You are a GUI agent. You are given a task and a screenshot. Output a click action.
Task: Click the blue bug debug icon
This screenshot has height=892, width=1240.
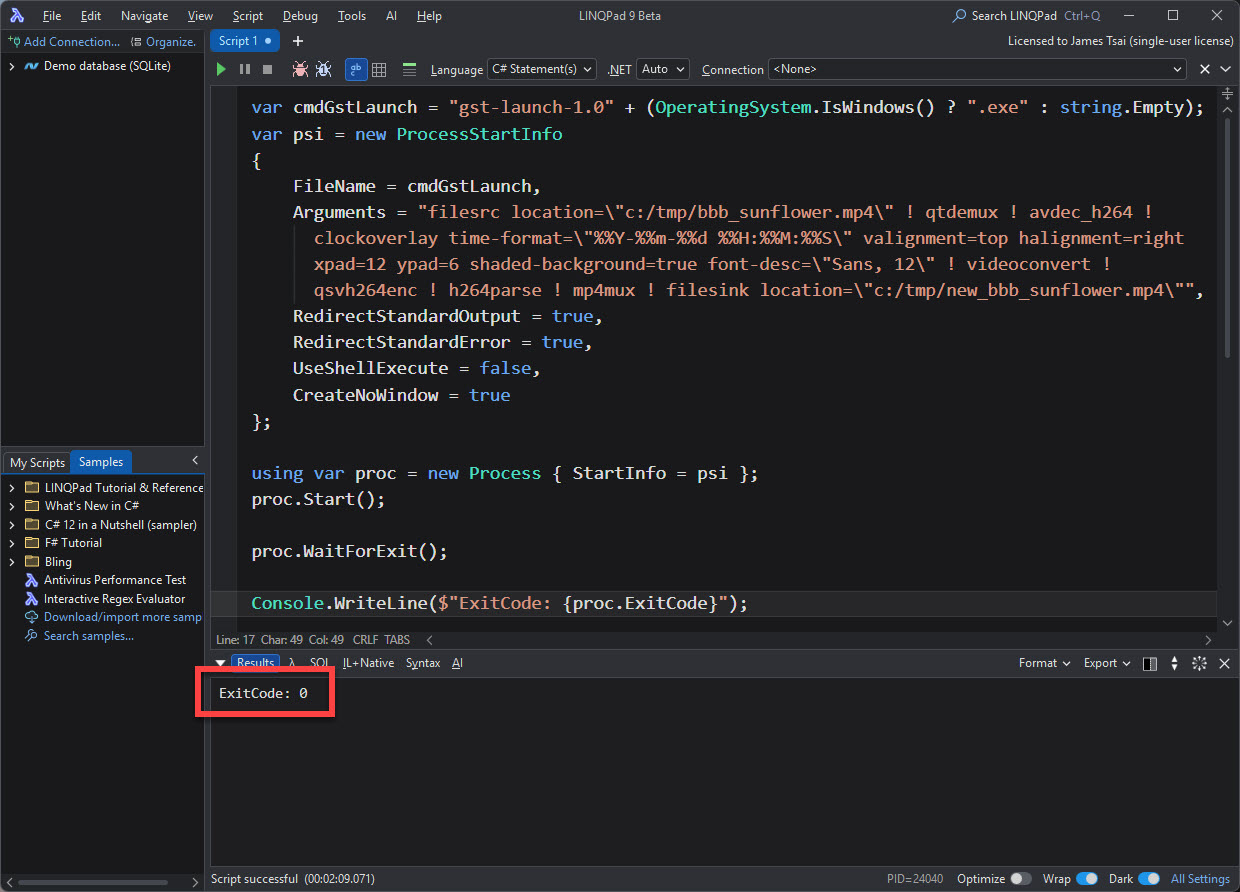click(x=324, y=69)
